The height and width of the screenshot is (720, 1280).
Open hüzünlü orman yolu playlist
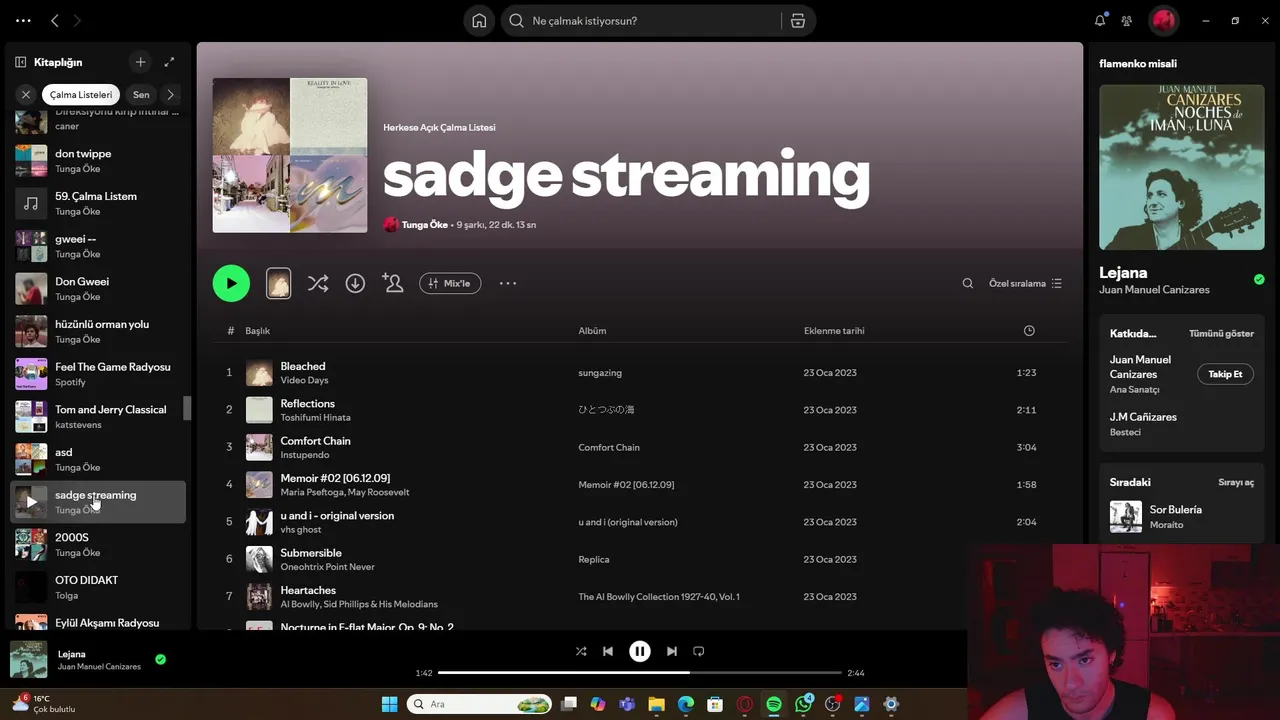[x=98, y=331]
